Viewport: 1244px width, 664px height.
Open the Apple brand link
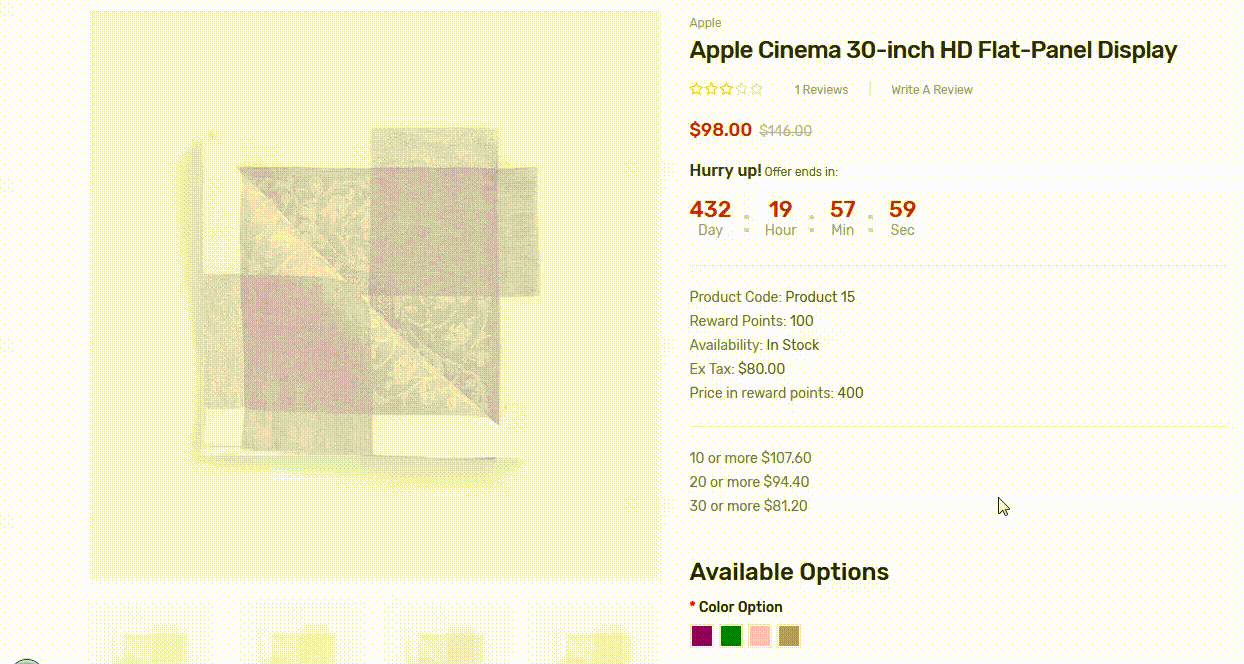click(705, 23)
